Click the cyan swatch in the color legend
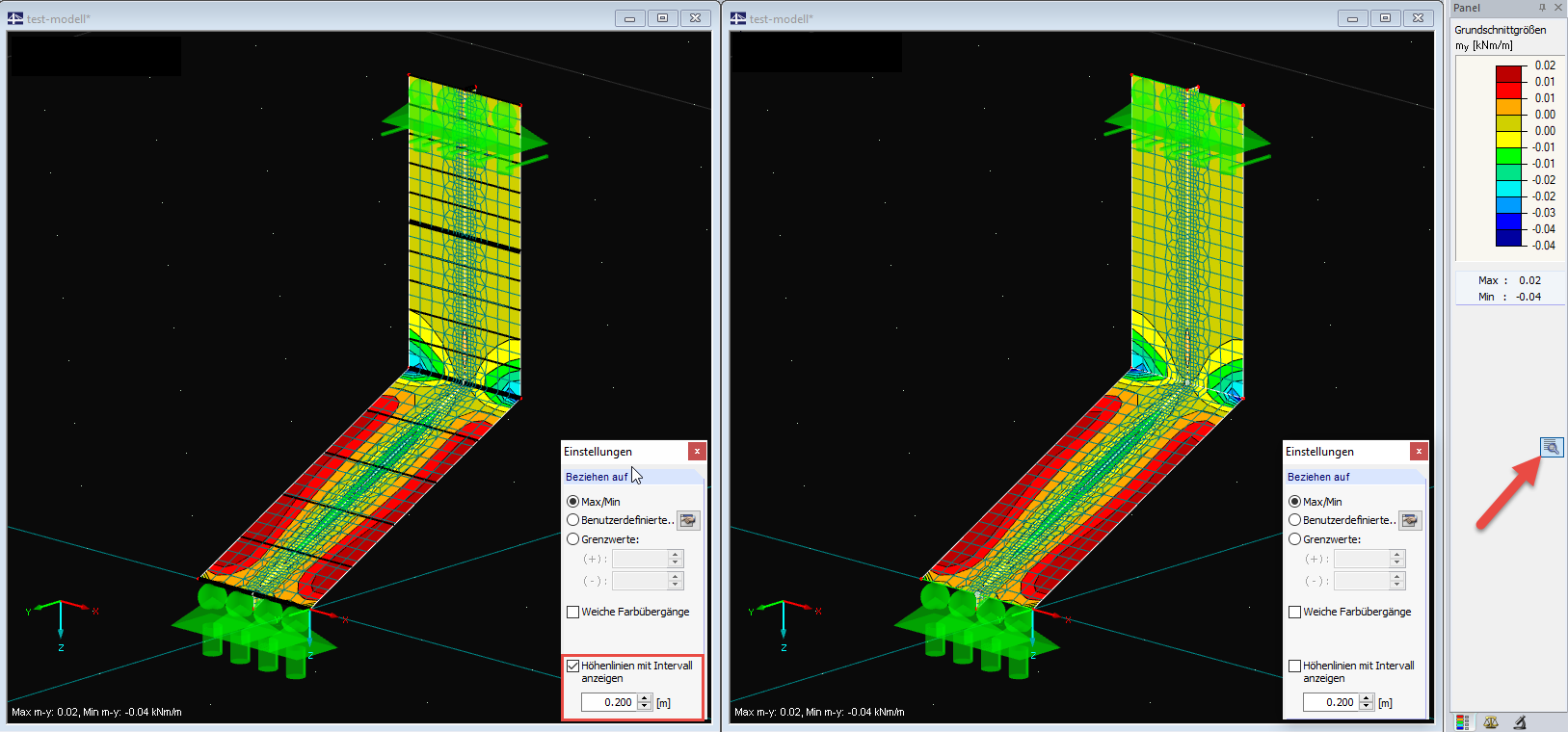 (1508, 188)
